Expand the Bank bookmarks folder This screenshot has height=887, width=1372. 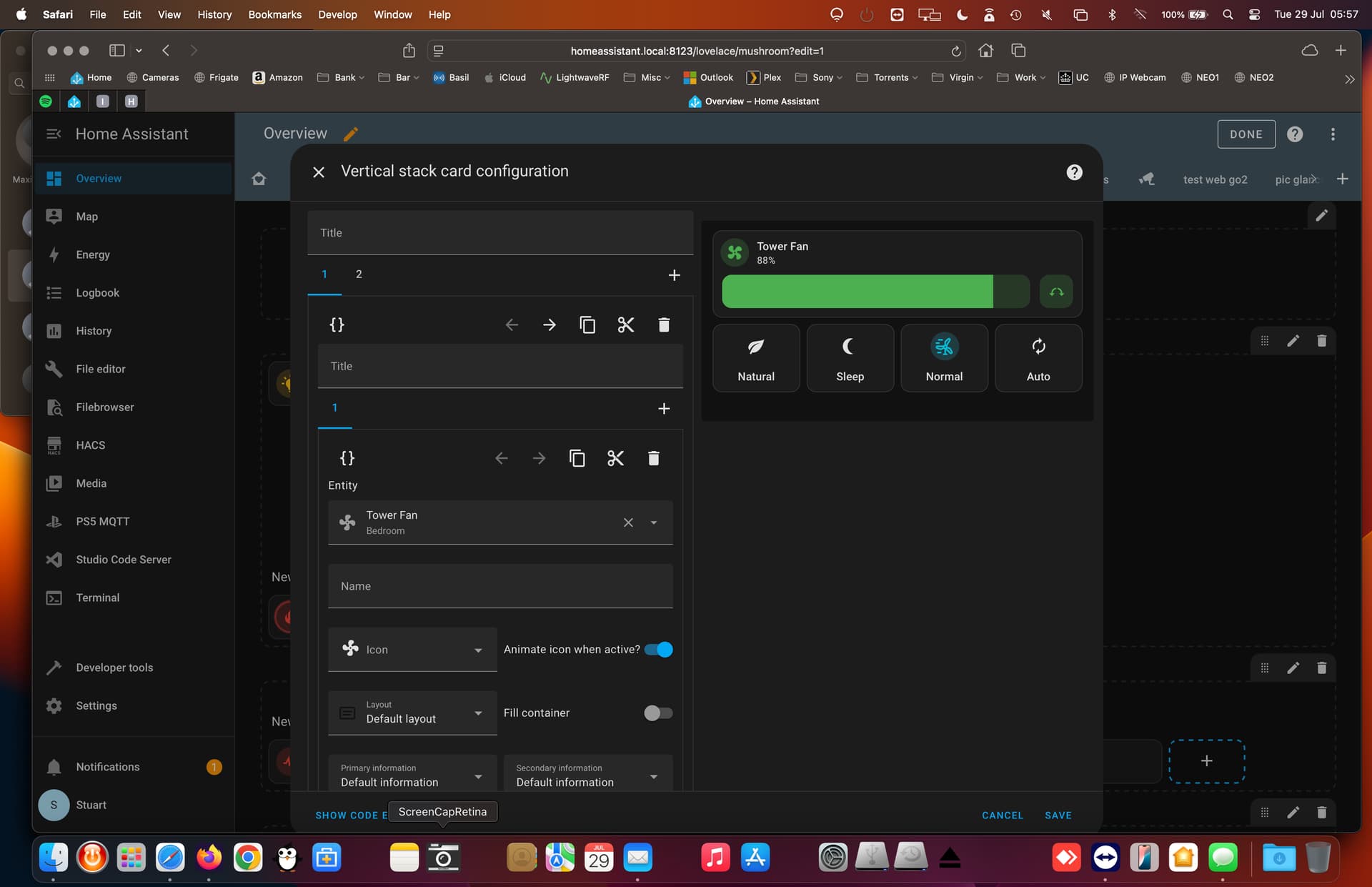pyautogui.click(x=341, y=77)
